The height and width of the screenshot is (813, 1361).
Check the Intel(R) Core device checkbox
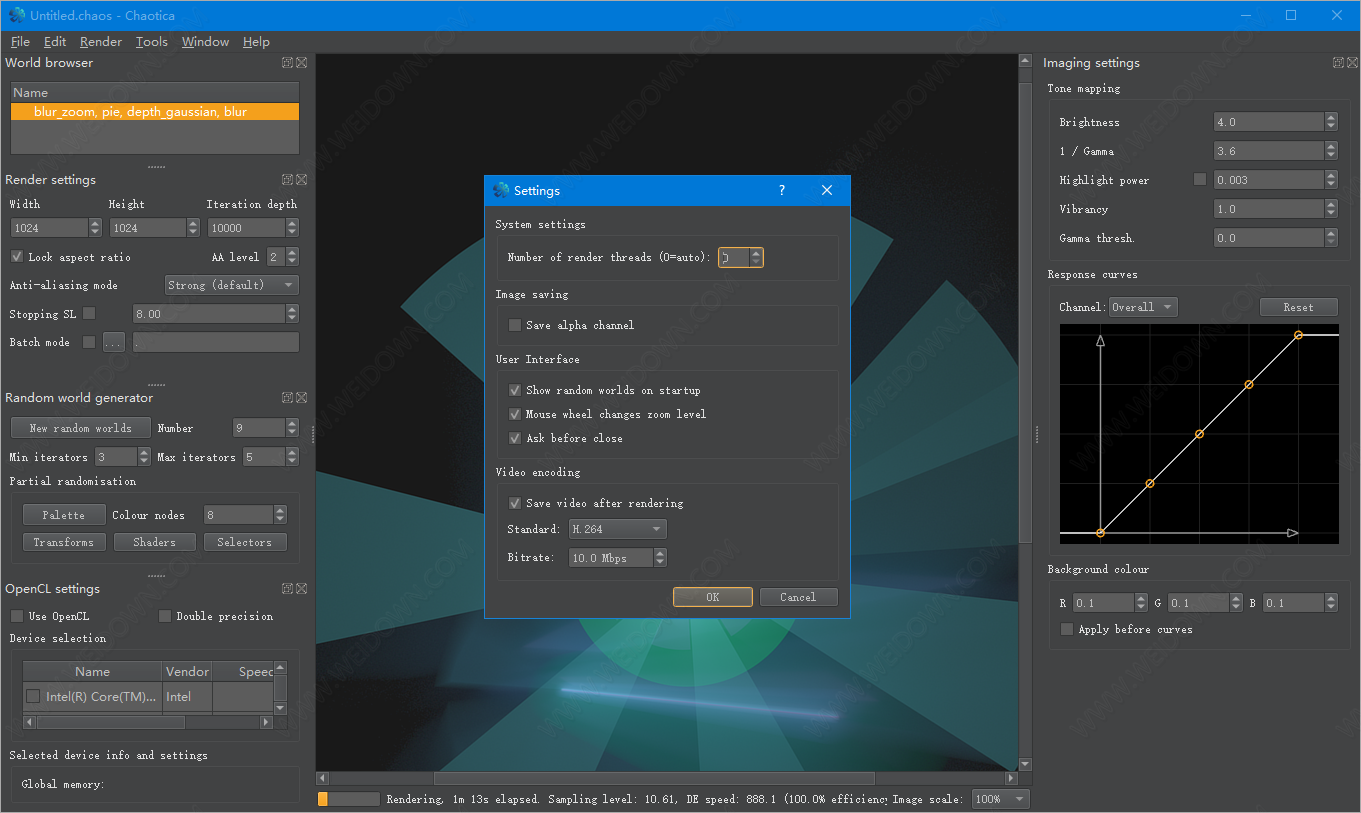pyautogui.click(x=33, y=696)
